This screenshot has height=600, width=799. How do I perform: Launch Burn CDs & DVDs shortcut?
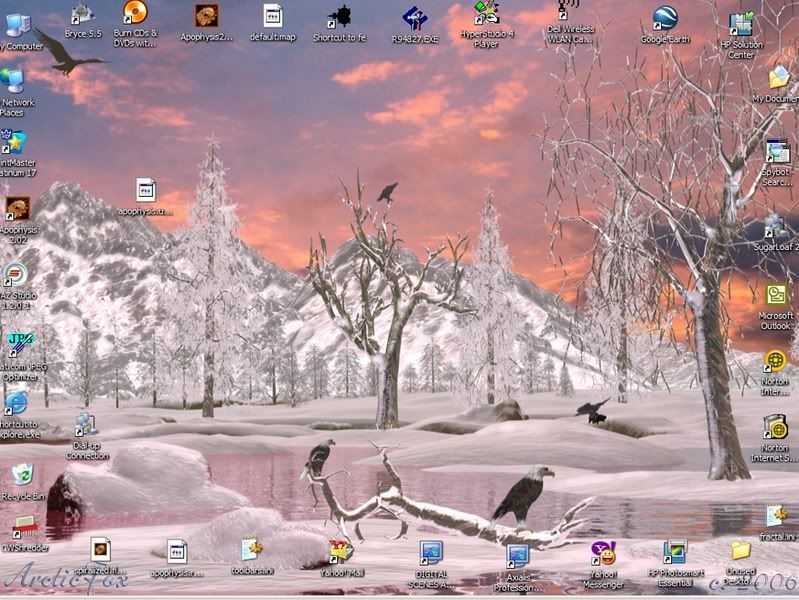pyautogui.click(x=135, y=14)
